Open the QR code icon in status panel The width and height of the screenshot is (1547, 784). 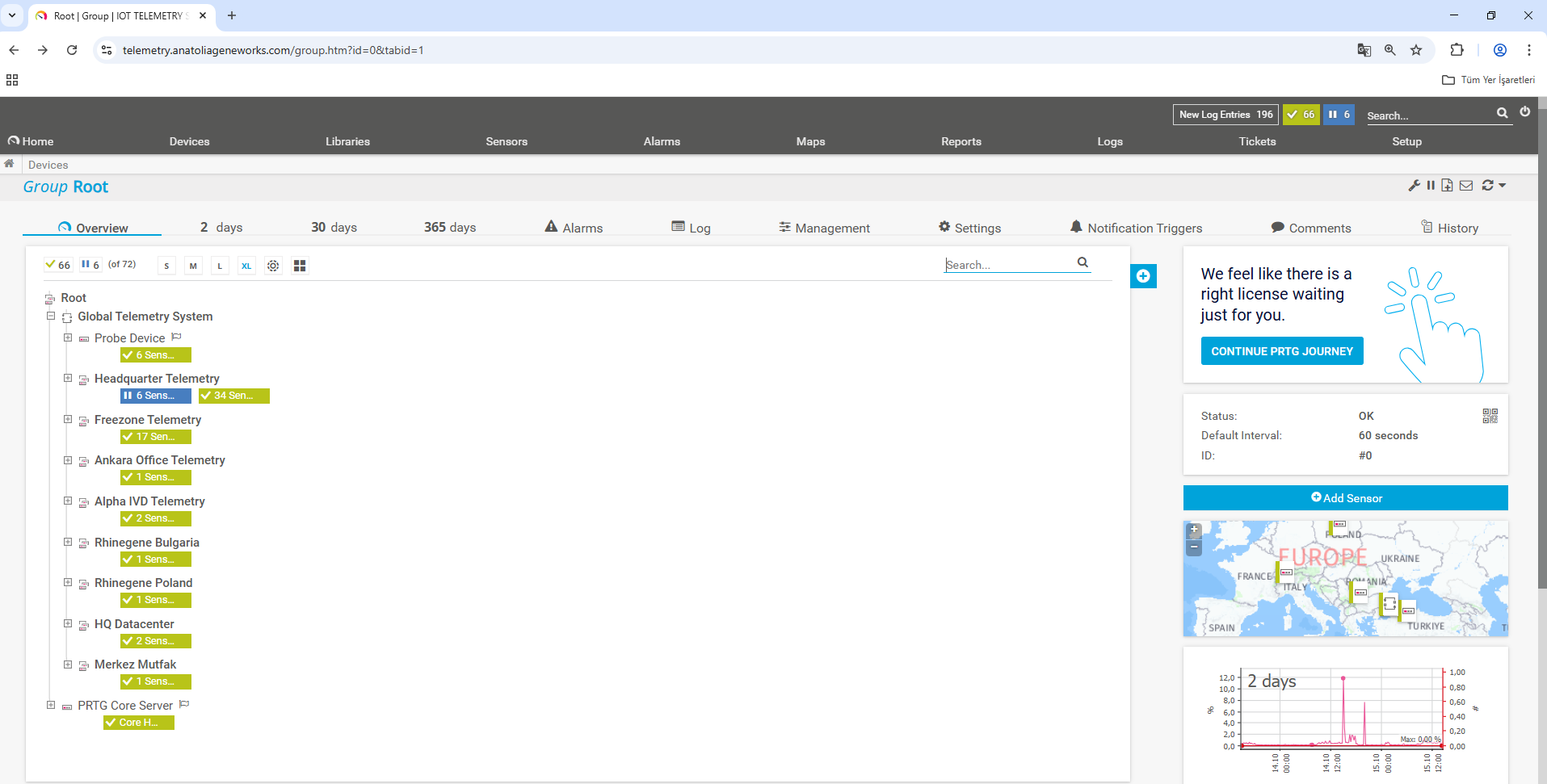pos(1490,416)
